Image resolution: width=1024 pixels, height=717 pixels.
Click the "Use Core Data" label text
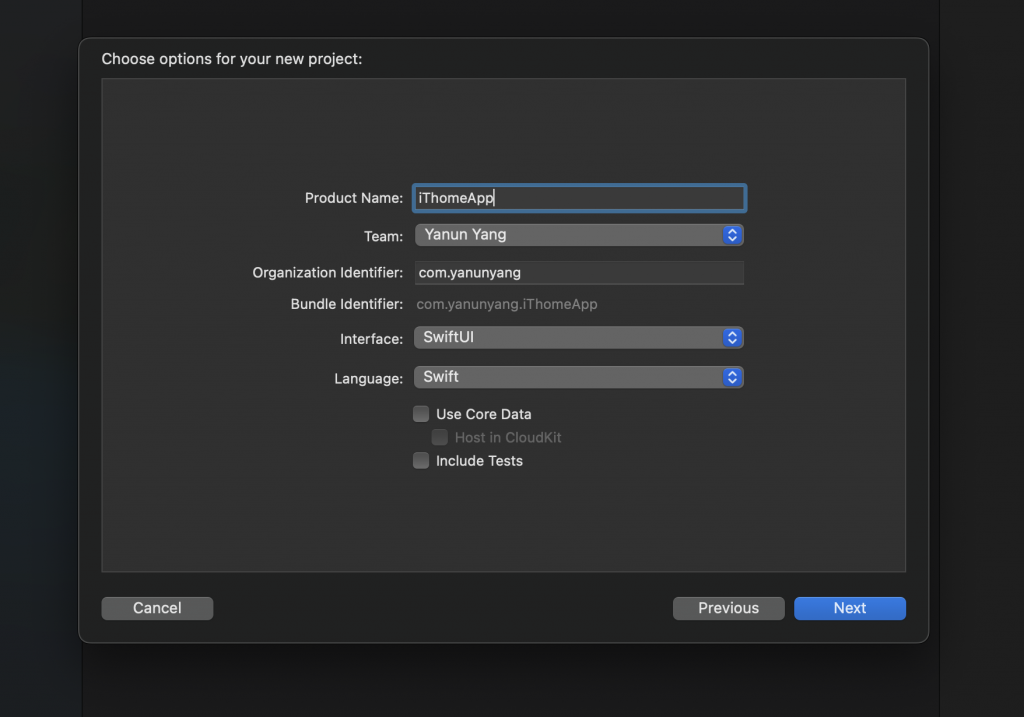click(x=484, y=414)
